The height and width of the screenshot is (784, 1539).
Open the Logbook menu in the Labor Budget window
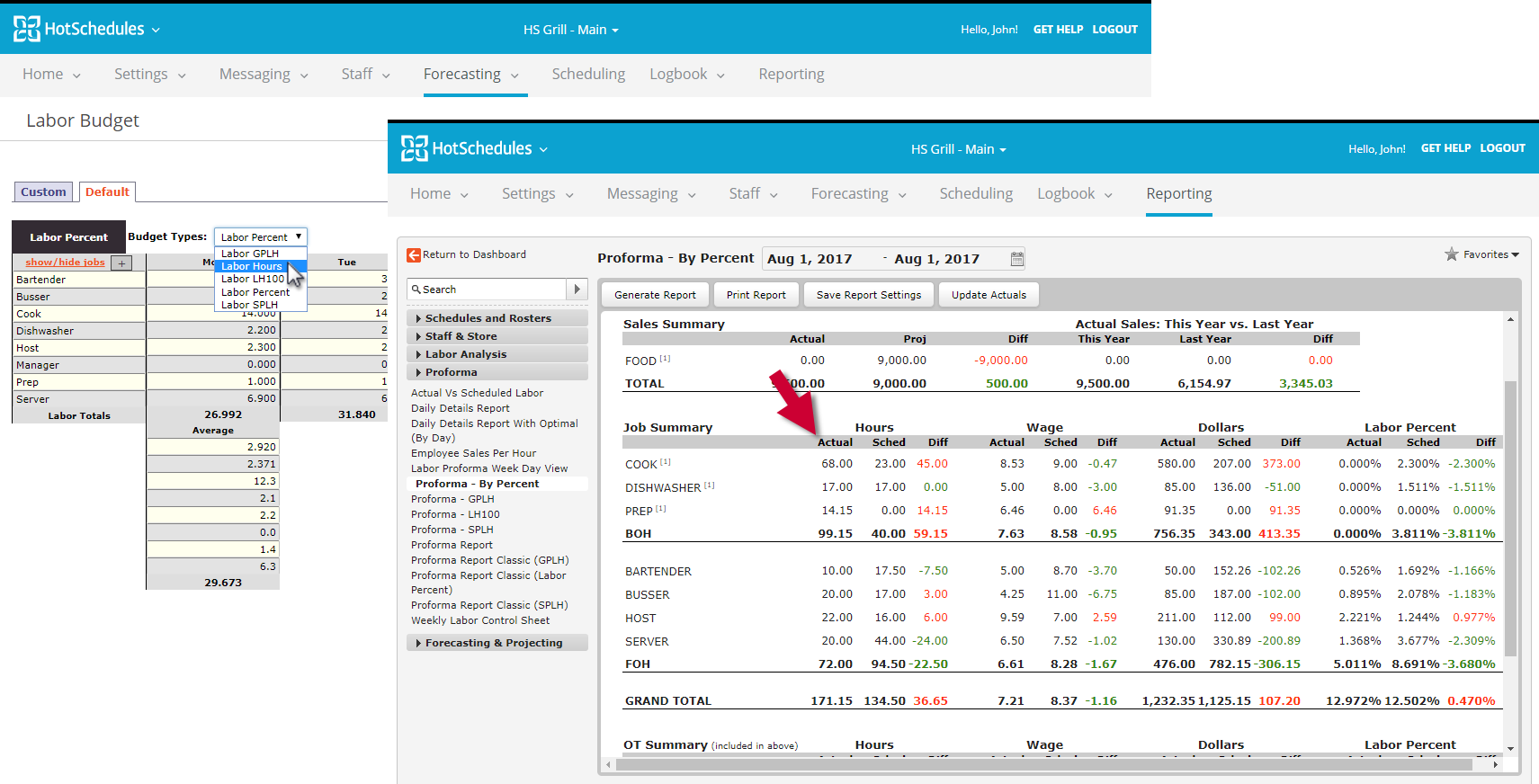pos(687,74)
